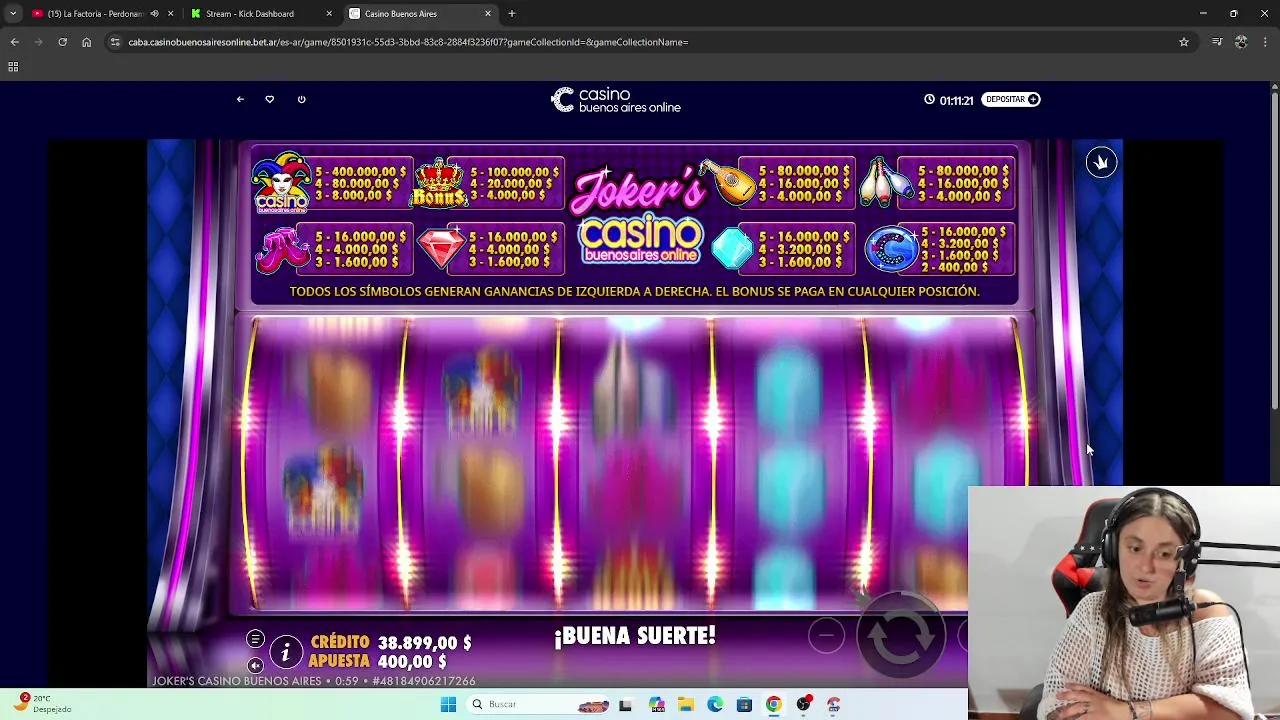Open Chrome three-dot menu
The width and height of the screenshot is (1280, 720).
coord(1265,42)
